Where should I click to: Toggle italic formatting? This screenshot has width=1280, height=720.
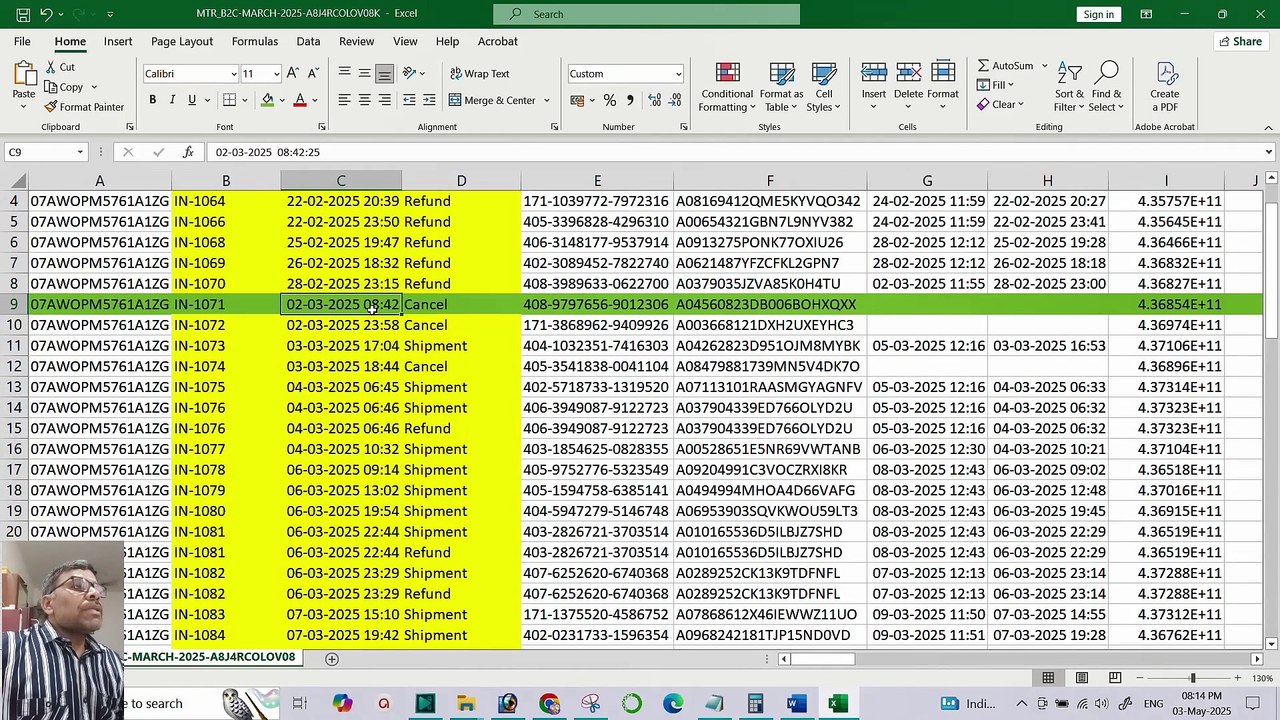(172, 100)
